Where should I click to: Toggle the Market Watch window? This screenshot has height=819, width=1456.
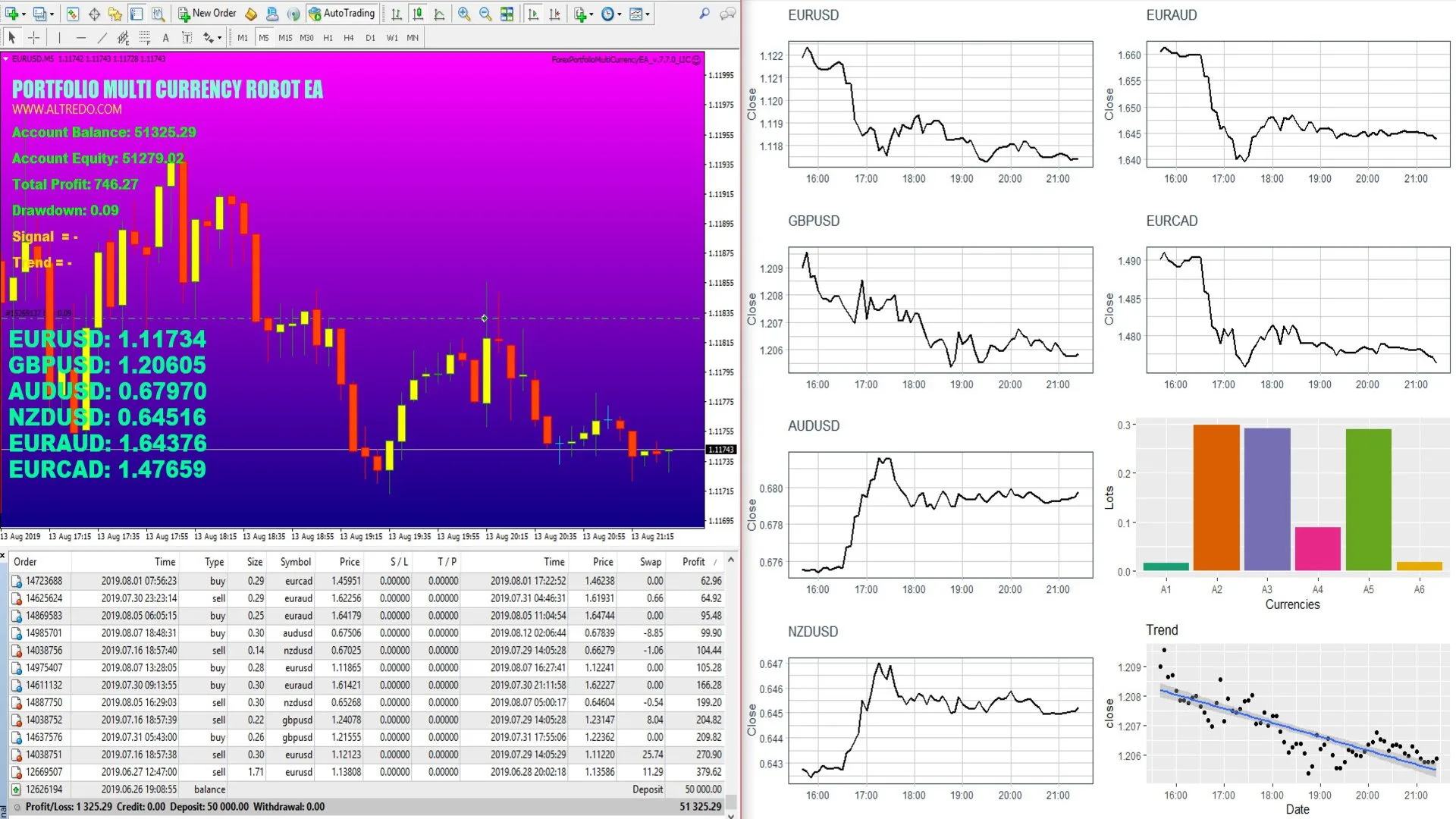(x=73, y=14)
